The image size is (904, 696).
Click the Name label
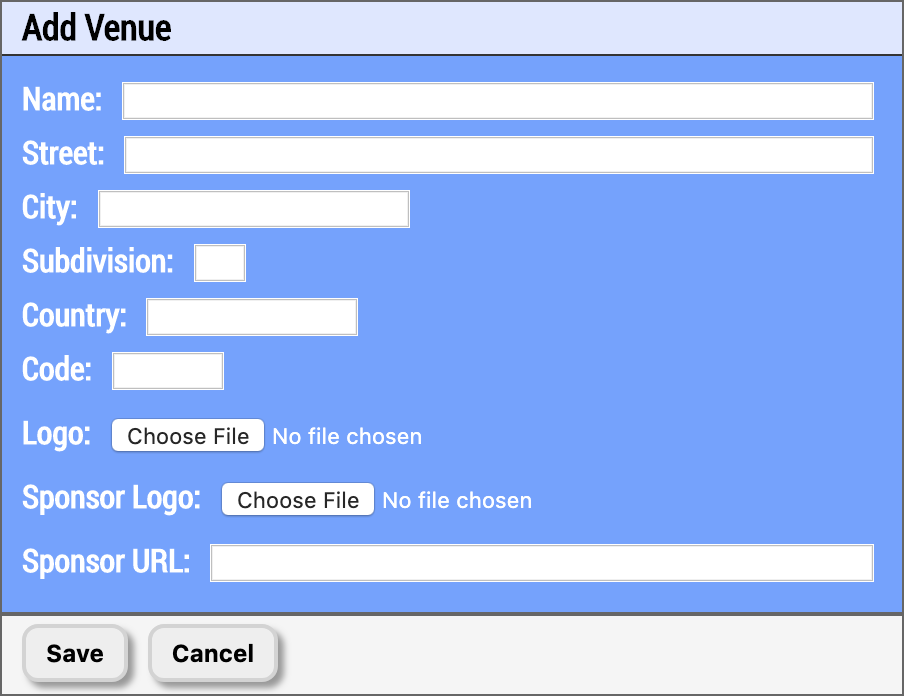[x=60, y=100]
